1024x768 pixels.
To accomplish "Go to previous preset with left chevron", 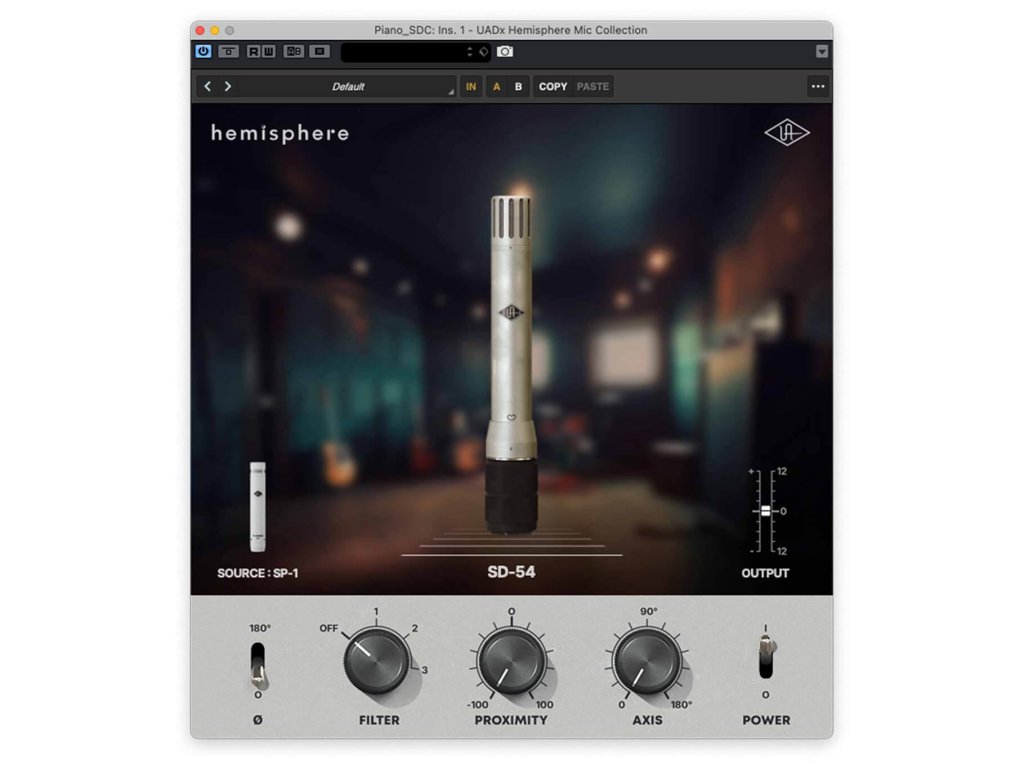I will [x=208, y=86].
